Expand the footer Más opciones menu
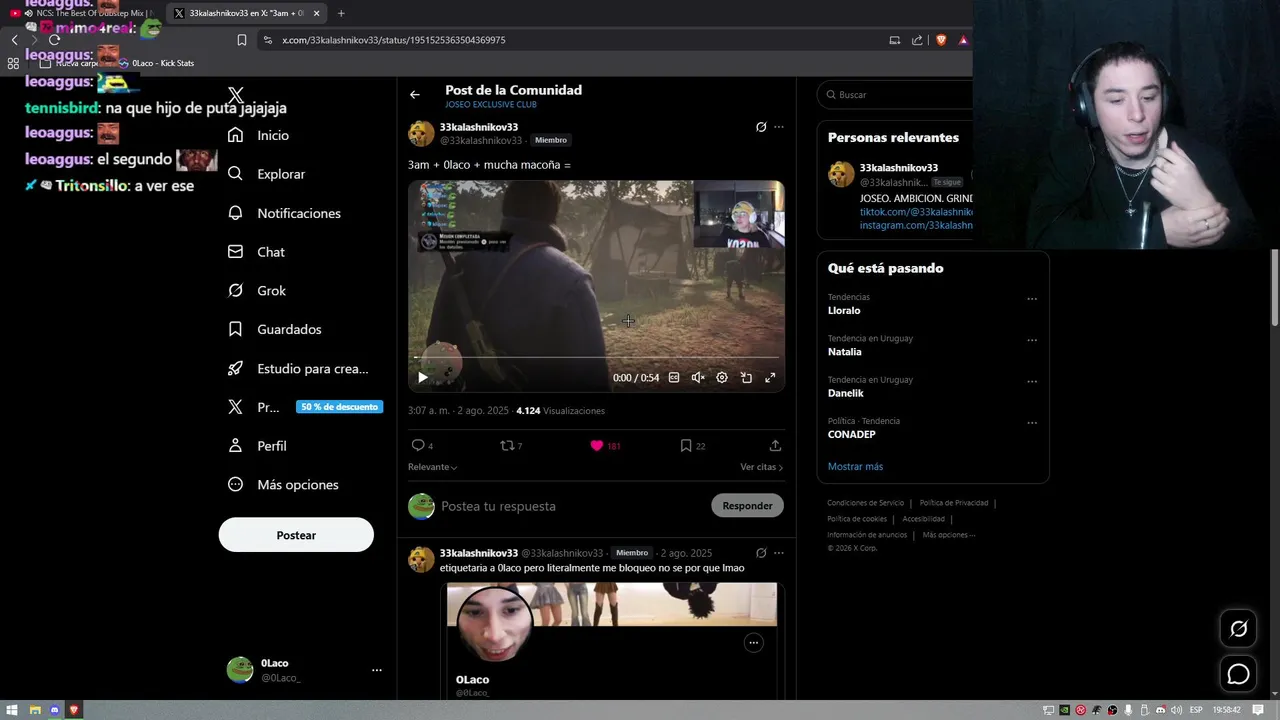Image resolution: width=1280 pixels, height=720 pixels. [948, 535]
